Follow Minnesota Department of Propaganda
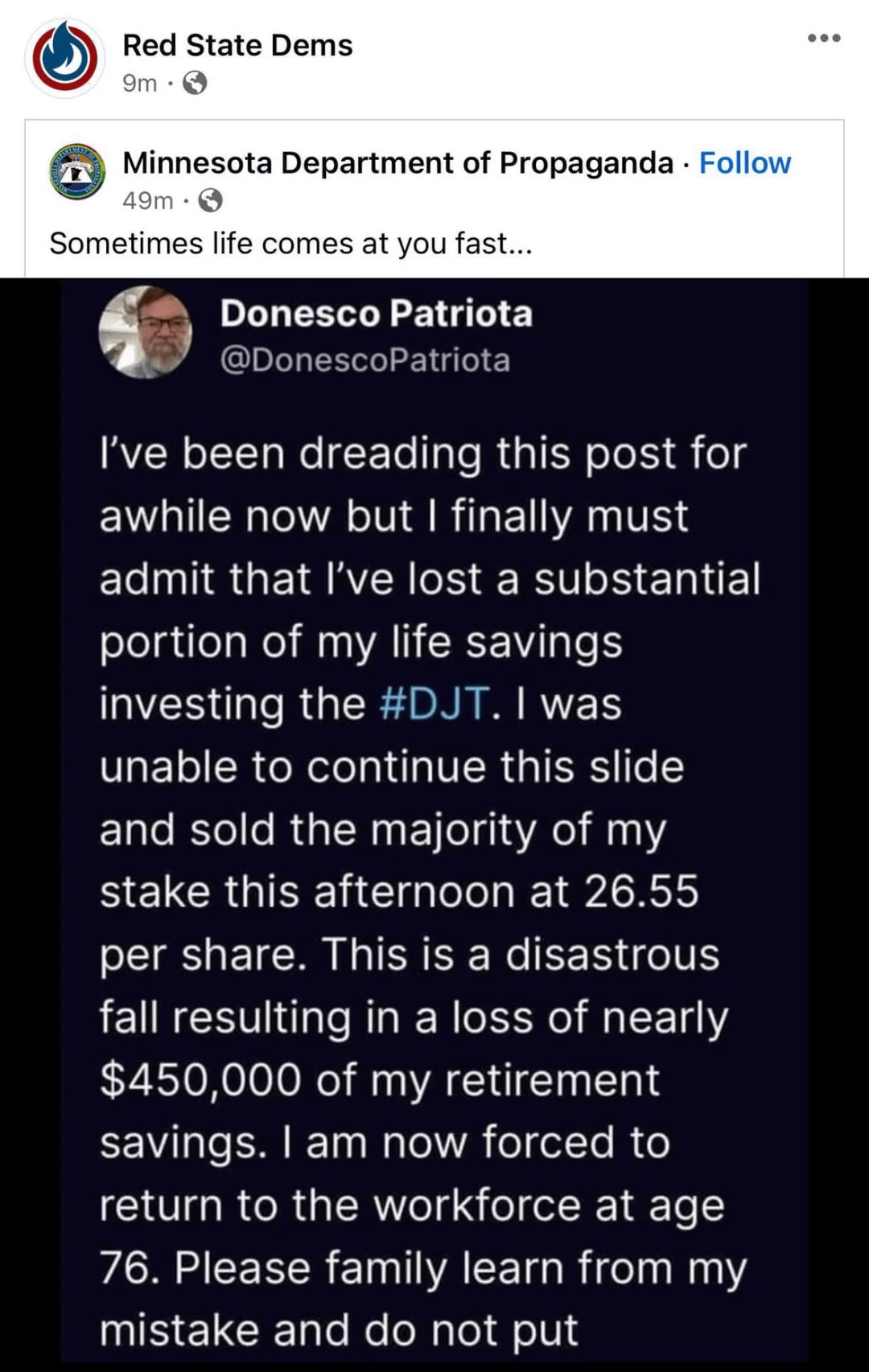 745,163
